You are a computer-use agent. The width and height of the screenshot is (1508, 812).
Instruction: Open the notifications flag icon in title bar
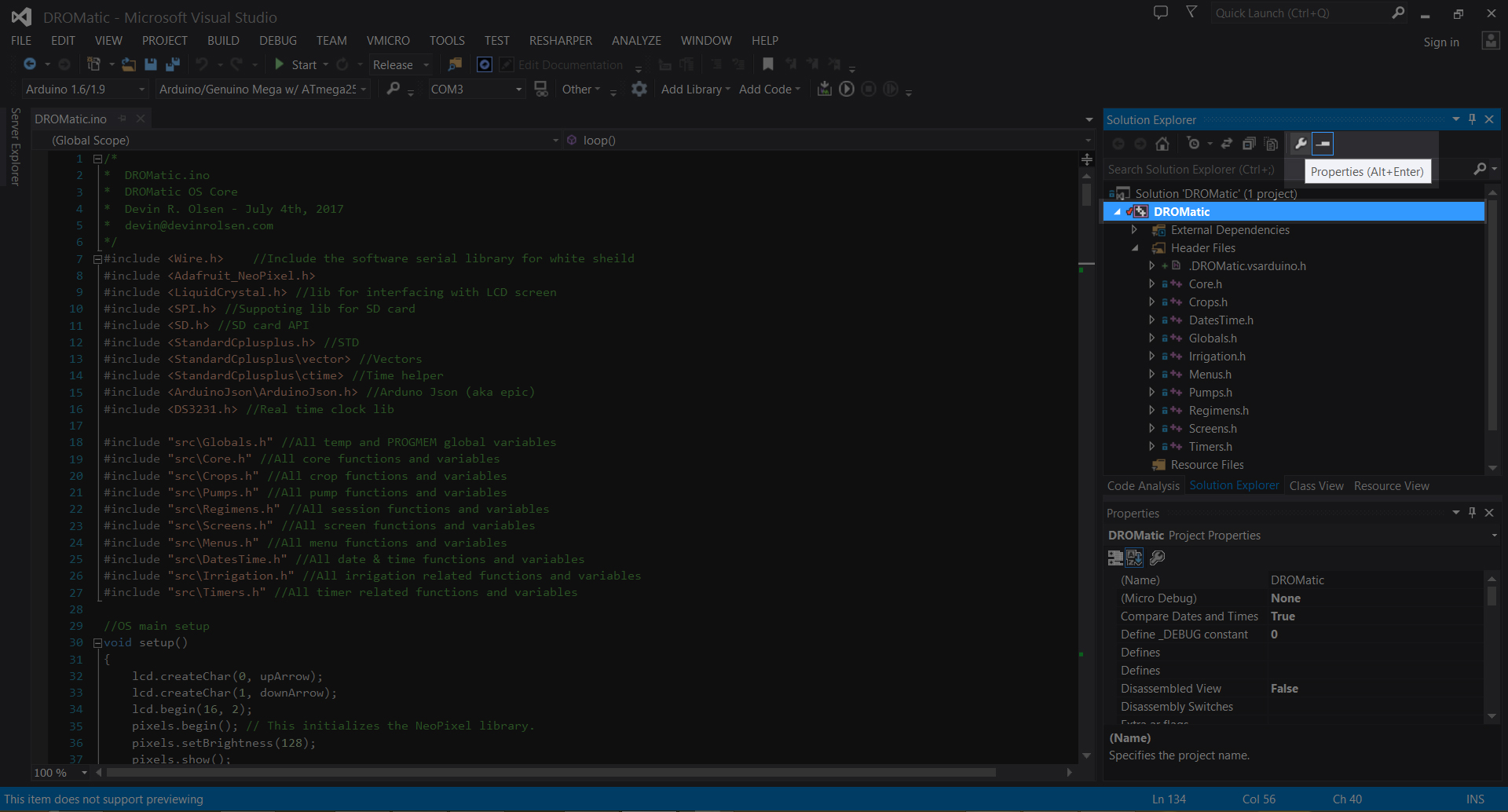(1191, 13)
